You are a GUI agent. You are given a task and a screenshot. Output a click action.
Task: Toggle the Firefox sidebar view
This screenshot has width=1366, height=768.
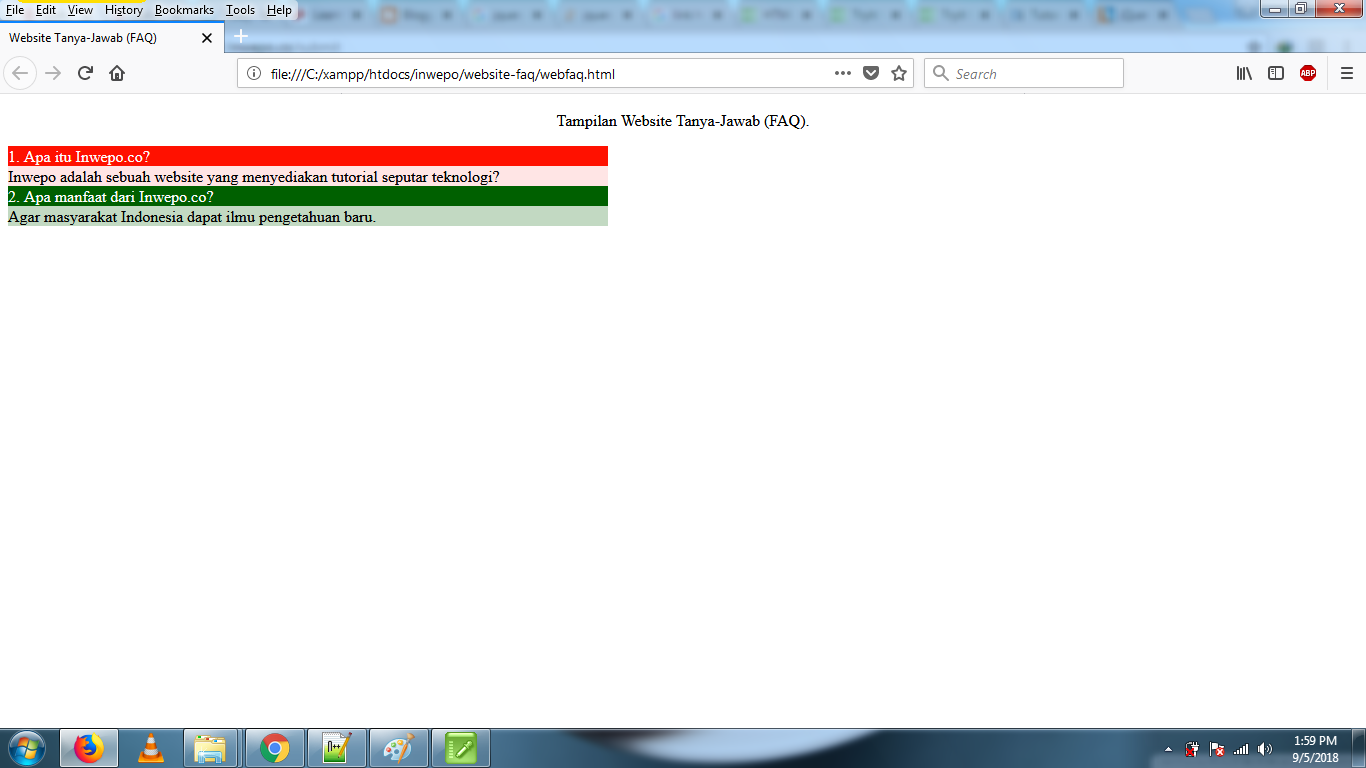pyautogui.click(x=1276, y=73)
